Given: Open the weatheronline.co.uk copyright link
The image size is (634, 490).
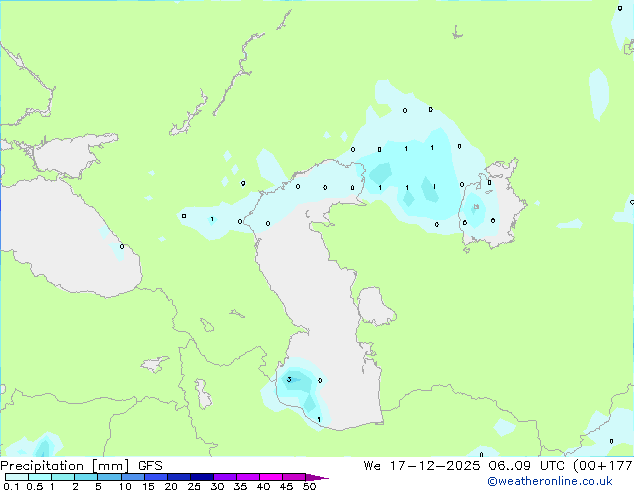Looking at the screenshot, I should click(x=549, y=481).
